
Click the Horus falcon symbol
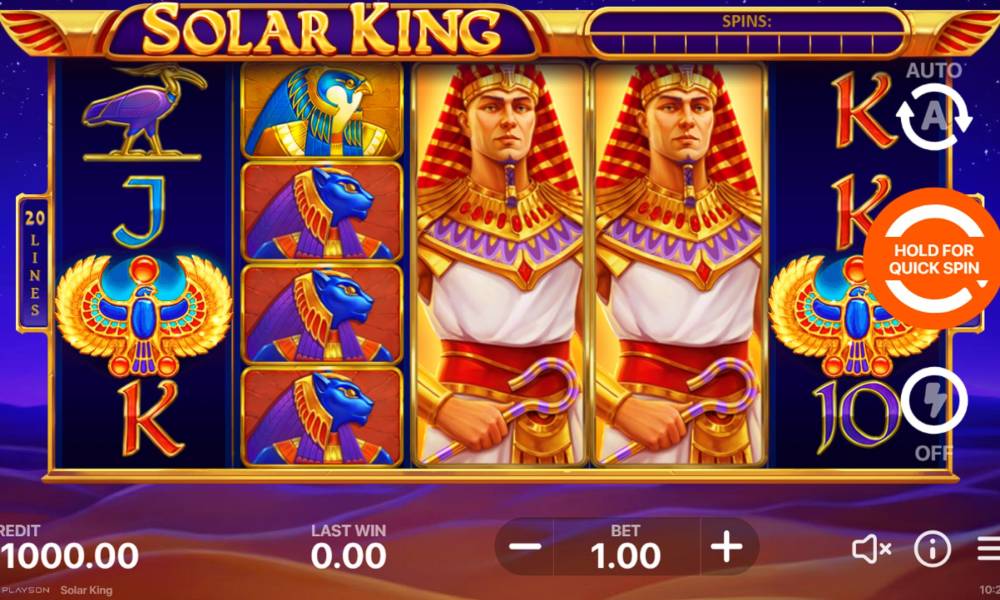[322, 111]
